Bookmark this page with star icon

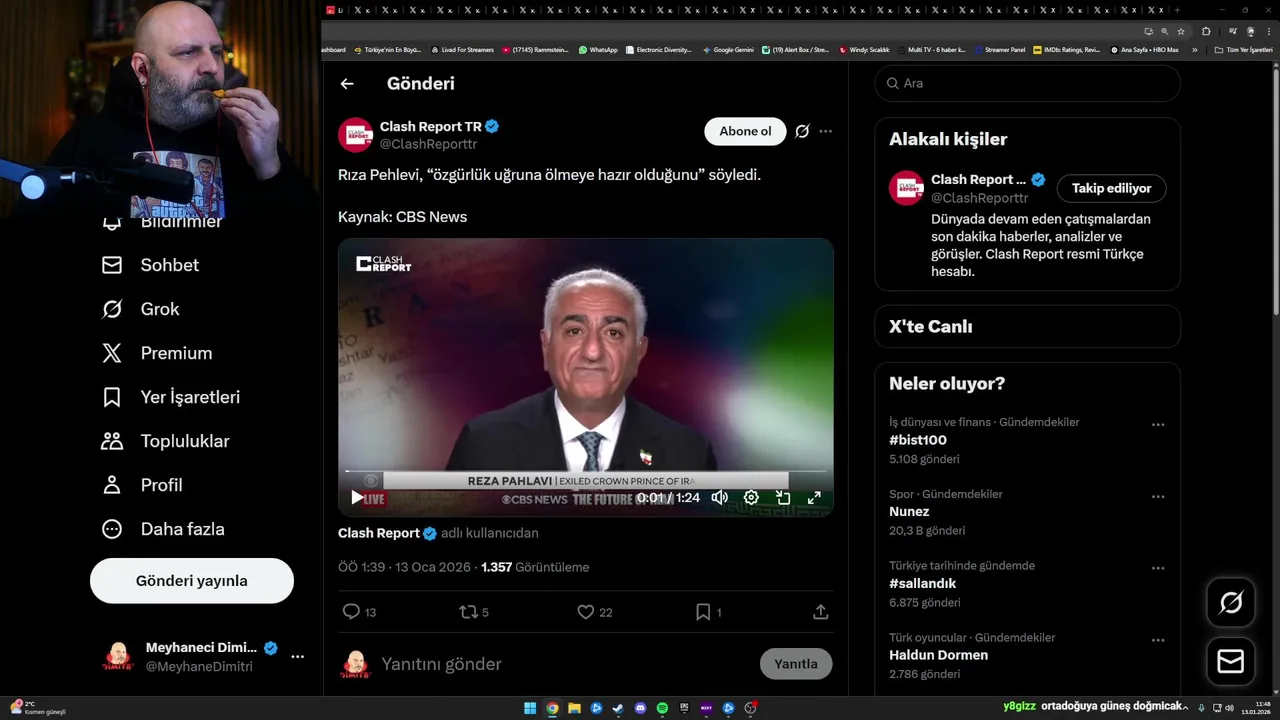click(1181, 31)
